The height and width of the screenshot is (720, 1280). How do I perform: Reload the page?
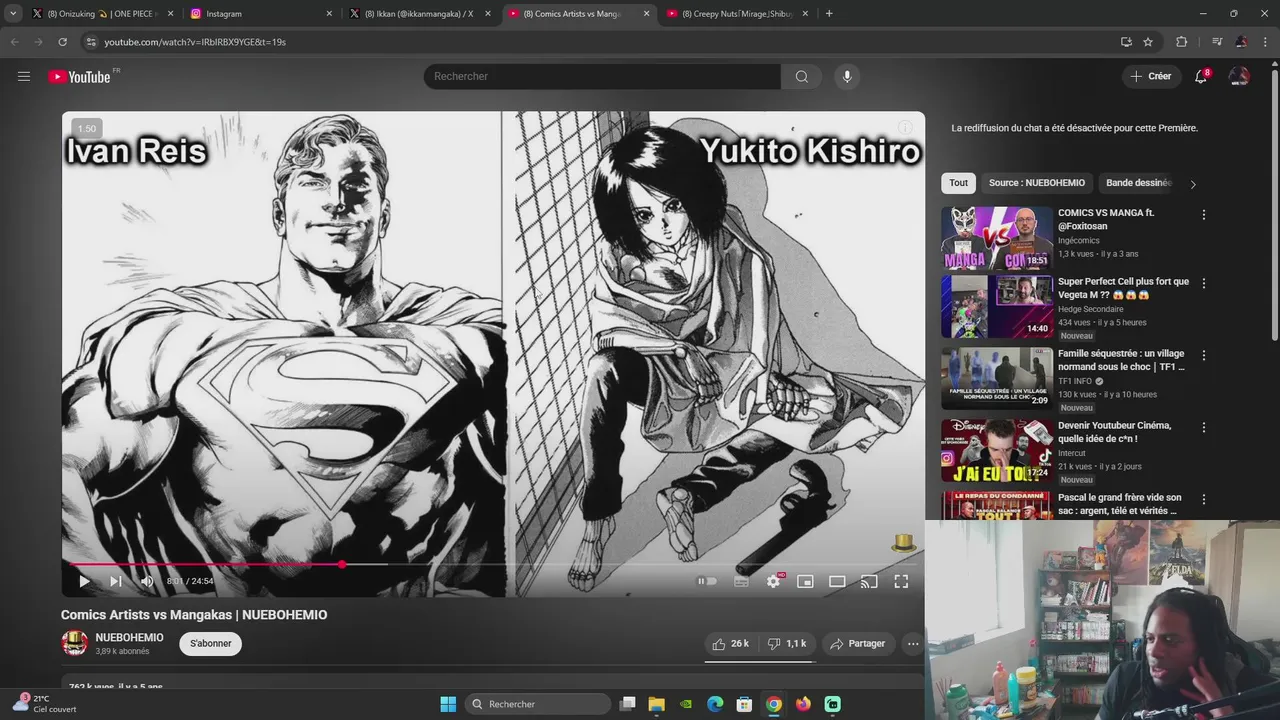[62, 42]
